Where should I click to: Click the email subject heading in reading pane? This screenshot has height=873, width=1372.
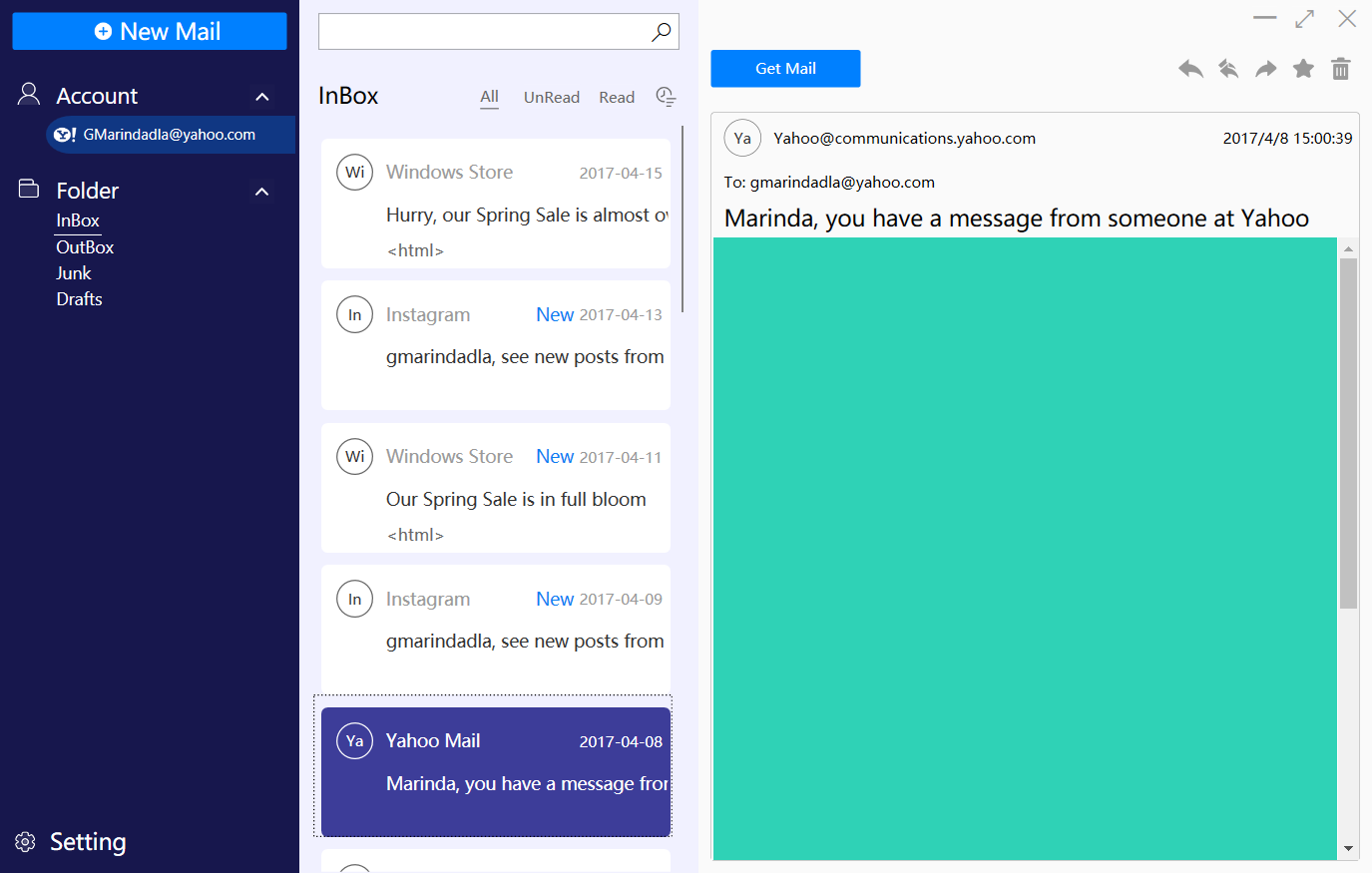point(1016,218)
